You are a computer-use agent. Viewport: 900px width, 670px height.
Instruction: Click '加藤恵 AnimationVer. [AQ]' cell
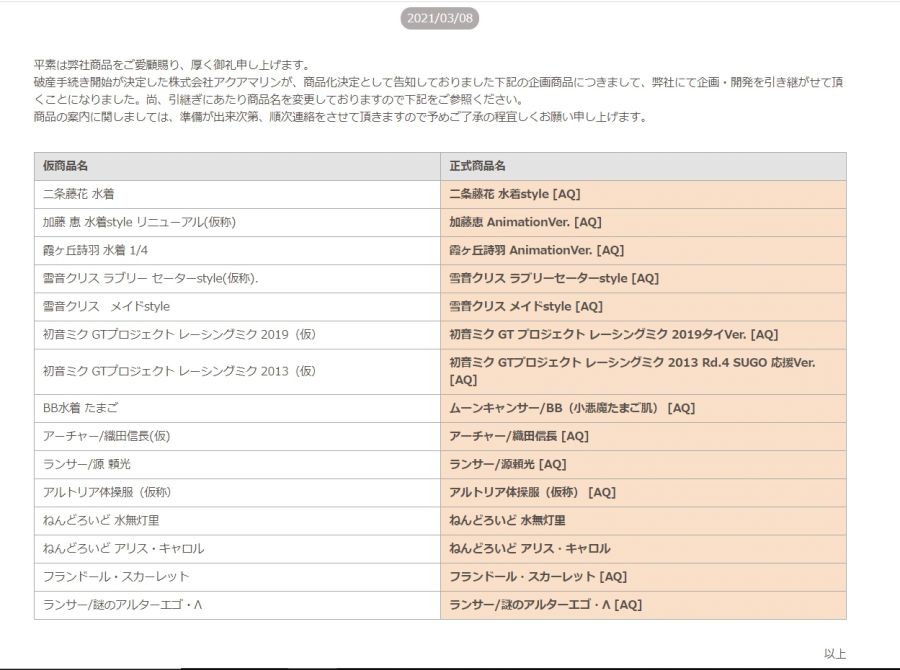point(643,223)
